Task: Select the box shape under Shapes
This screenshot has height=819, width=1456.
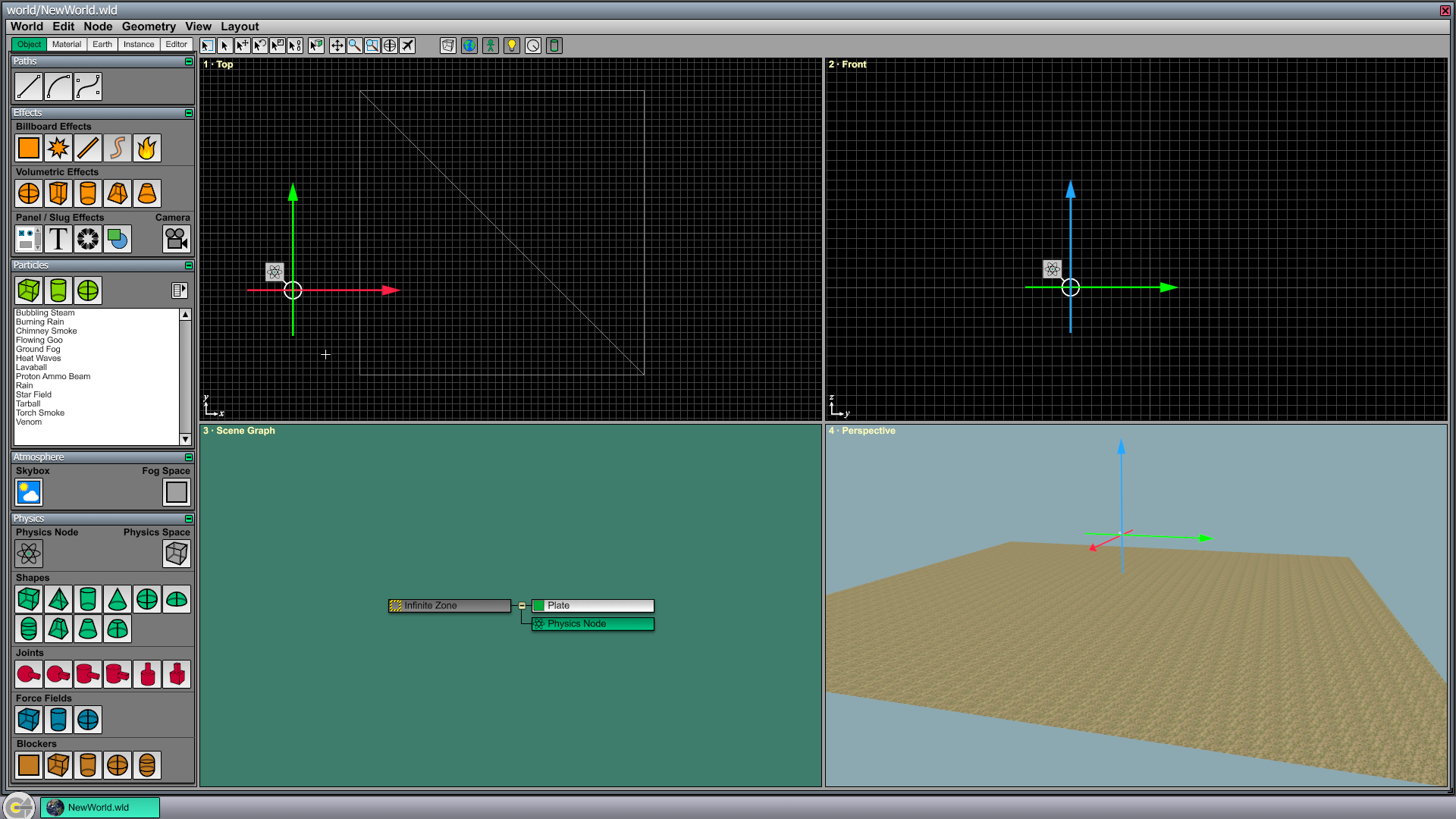Action: pos(29,599)
